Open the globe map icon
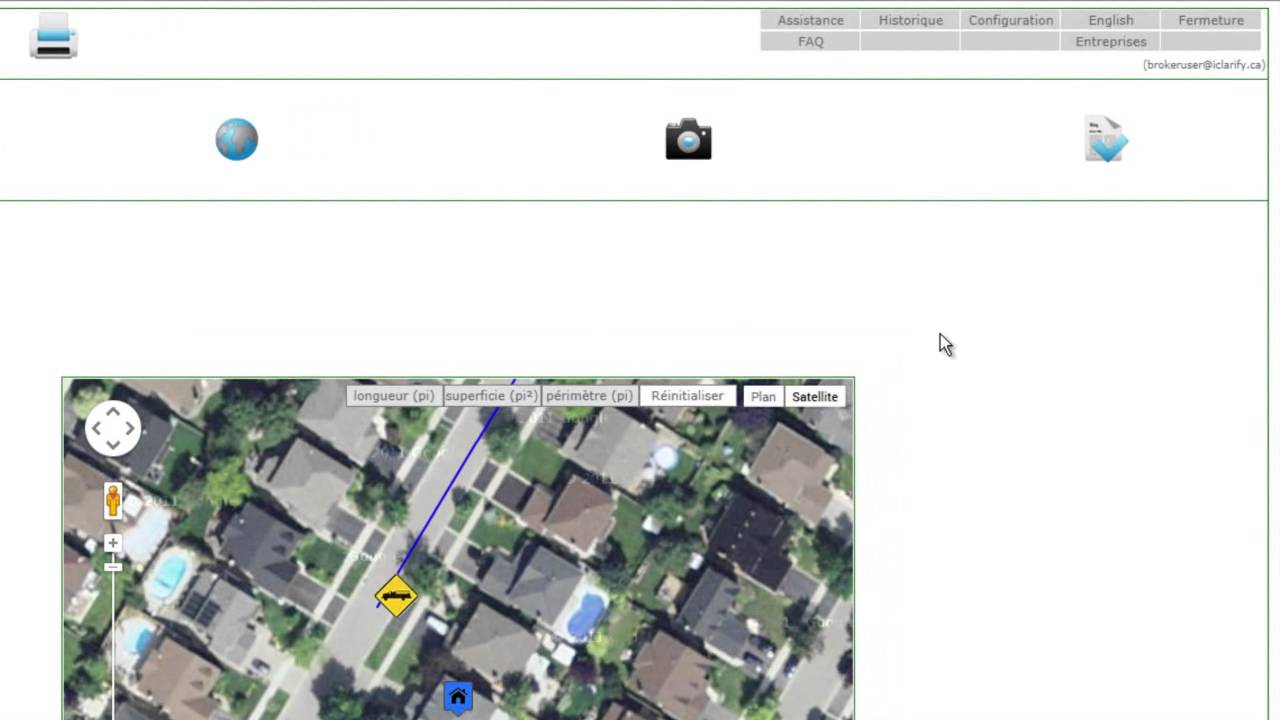1280x720 pixels. (x=237, y=139)
